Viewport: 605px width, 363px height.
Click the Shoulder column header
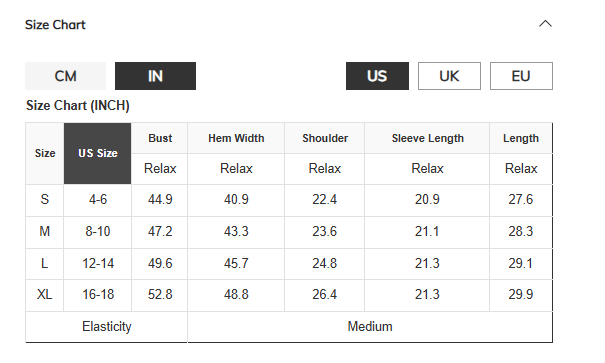tap(325, 138)
